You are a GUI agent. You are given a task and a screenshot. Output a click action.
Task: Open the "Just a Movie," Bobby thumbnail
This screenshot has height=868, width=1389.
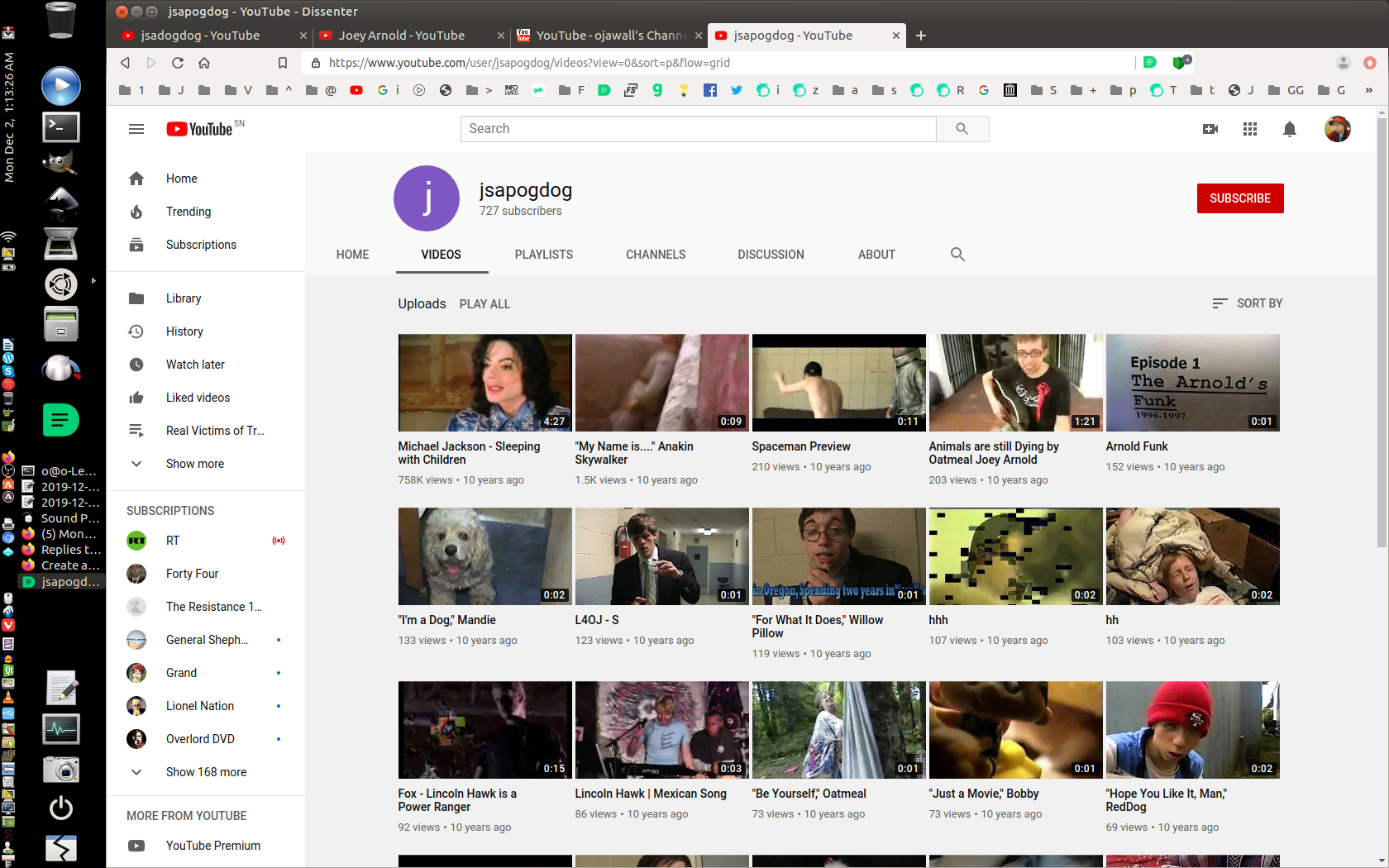point(1016,730)
